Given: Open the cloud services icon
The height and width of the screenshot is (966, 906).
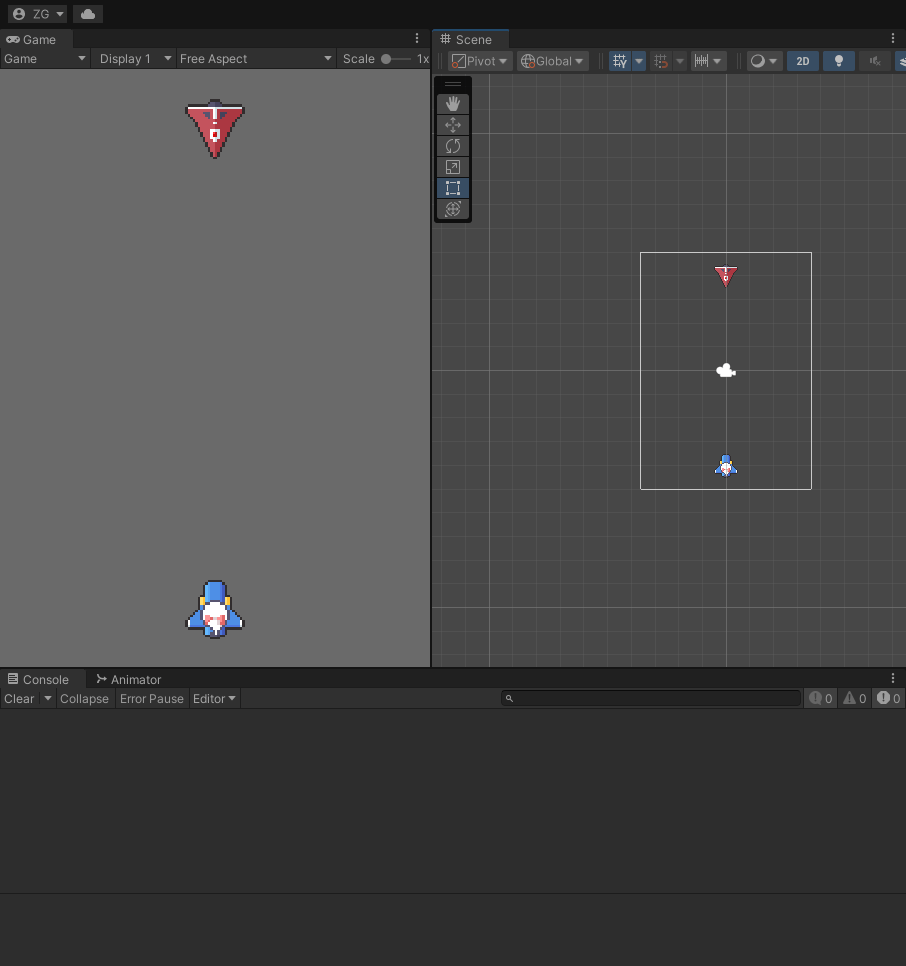Looking at the screenshot, I should point(87,14).
